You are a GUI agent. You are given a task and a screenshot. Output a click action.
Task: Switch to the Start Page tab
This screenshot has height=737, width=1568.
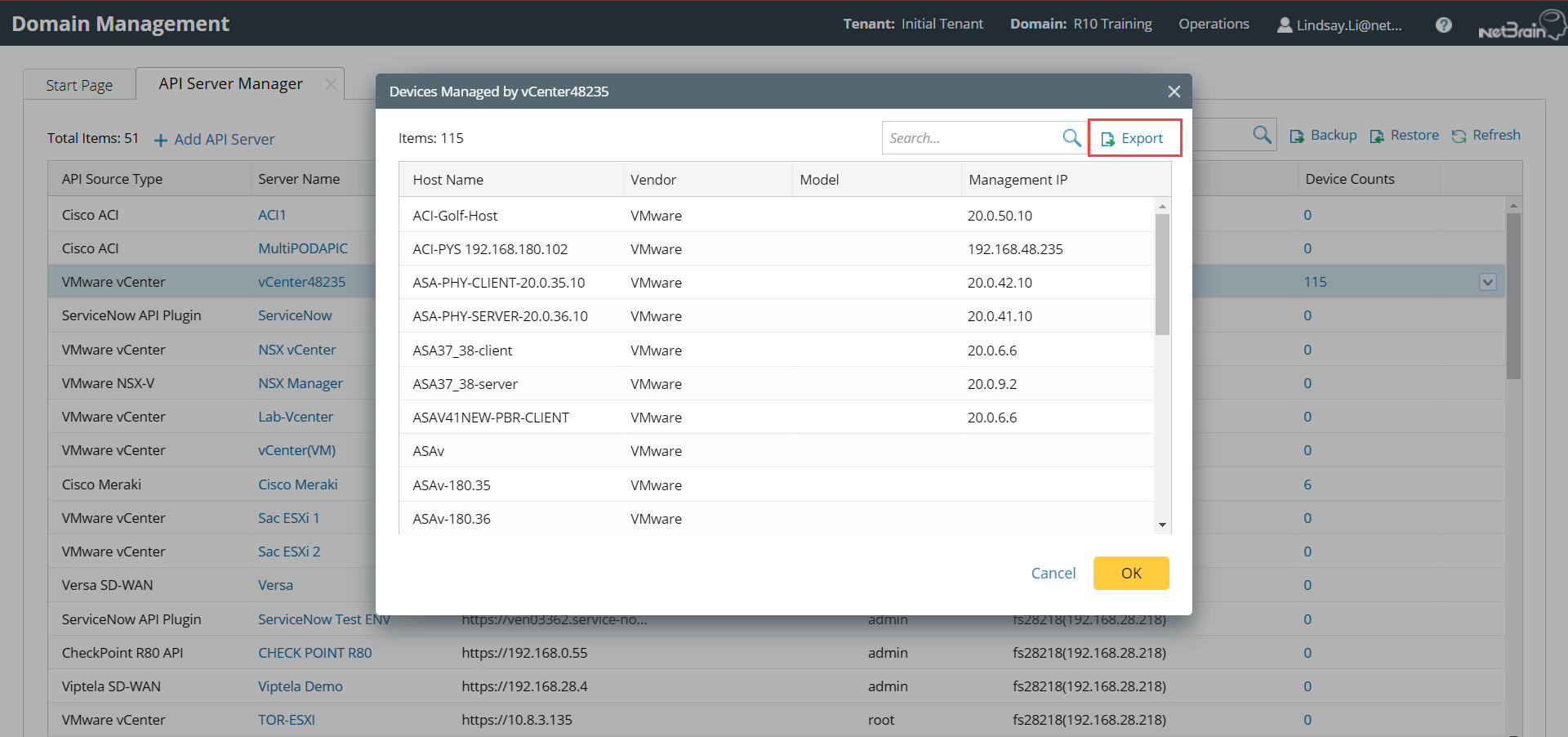(79, 85)
